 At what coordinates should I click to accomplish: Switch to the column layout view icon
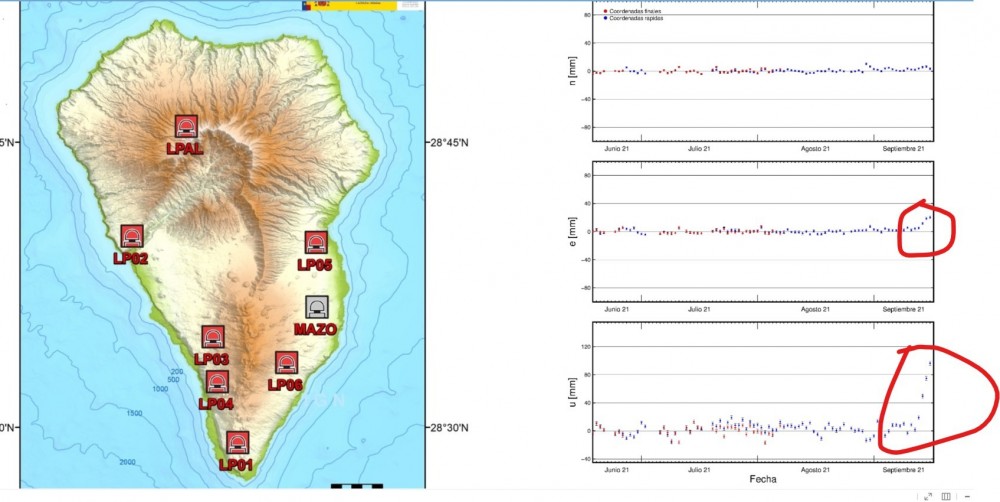point(946,495)
